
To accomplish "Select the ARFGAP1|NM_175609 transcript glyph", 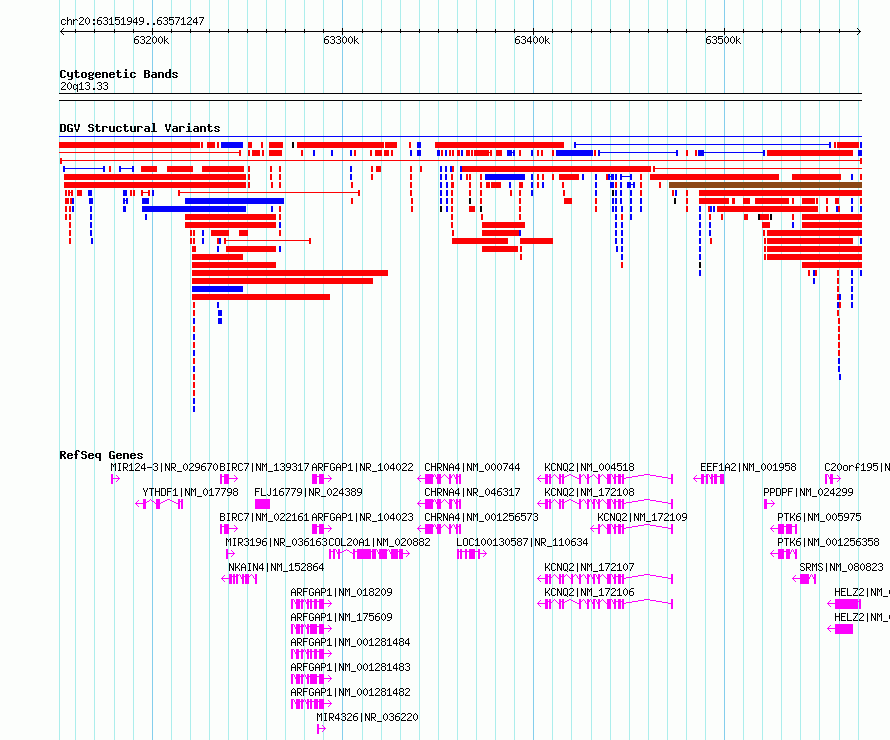I will [x=311, y=629].
